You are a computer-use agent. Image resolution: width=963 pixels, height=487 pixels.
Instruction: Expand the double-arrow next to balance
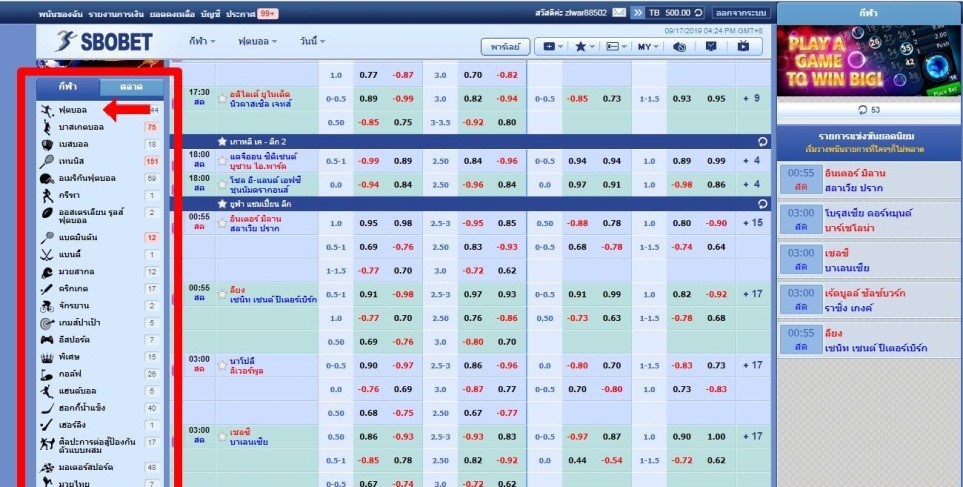coord(637,13)
